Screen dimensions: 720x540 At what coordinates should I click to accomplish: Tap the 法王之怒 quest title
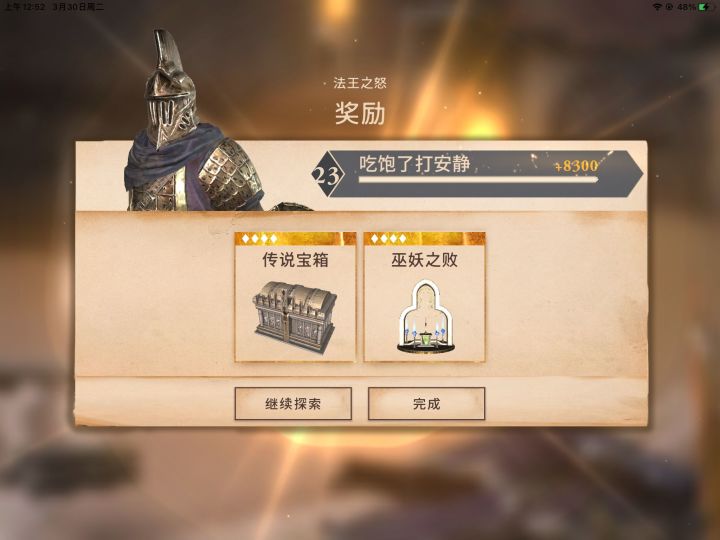click(360, 83)
